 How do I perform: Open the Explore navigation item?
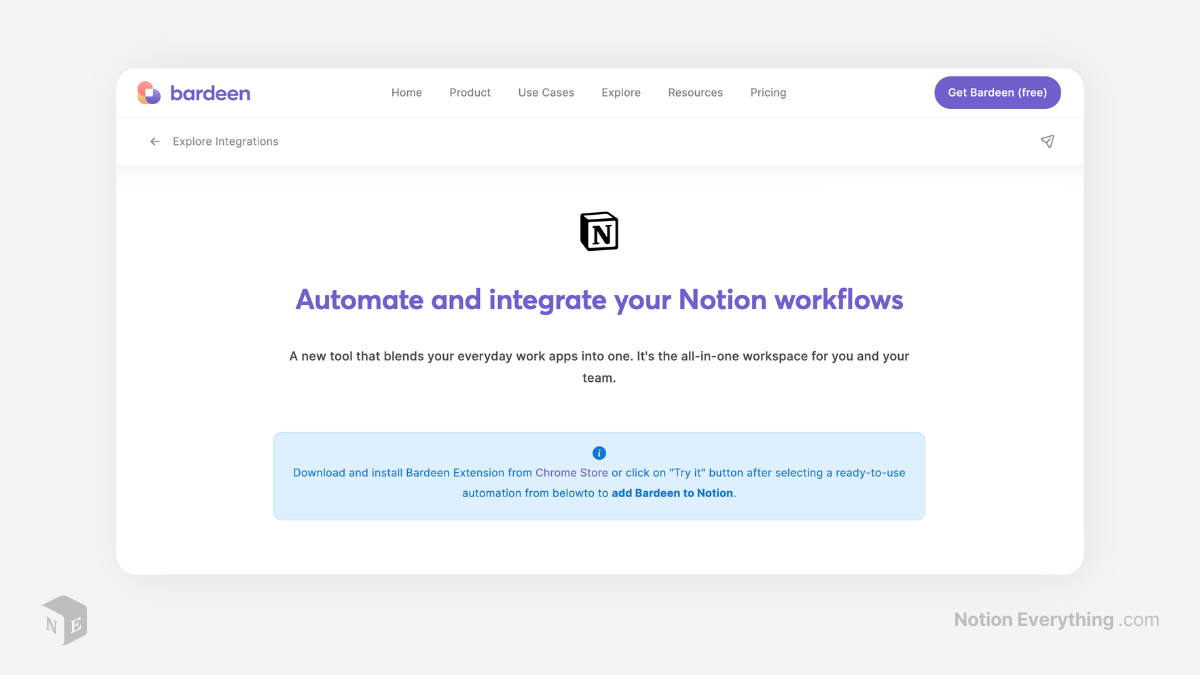coord(620,92)
